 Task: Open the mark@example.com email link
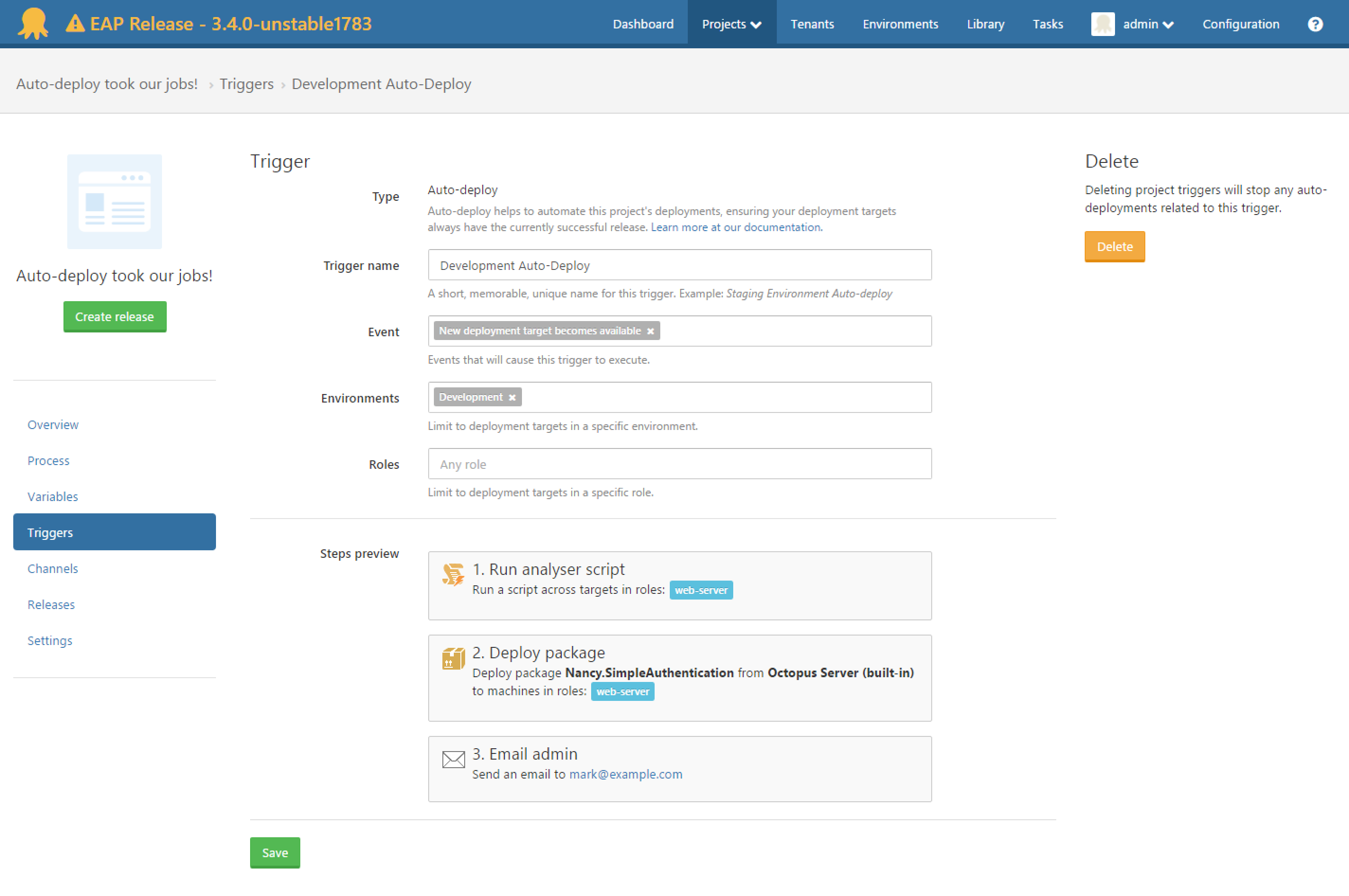[626, 774]
